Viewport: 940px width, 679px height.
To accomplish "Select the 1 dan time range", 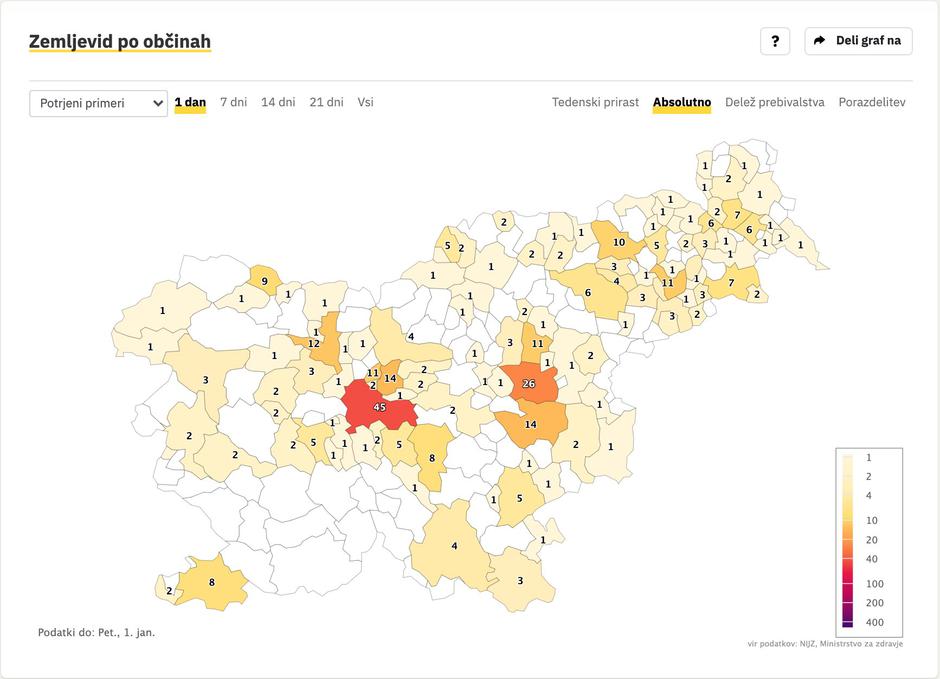I will pos(190,102).
